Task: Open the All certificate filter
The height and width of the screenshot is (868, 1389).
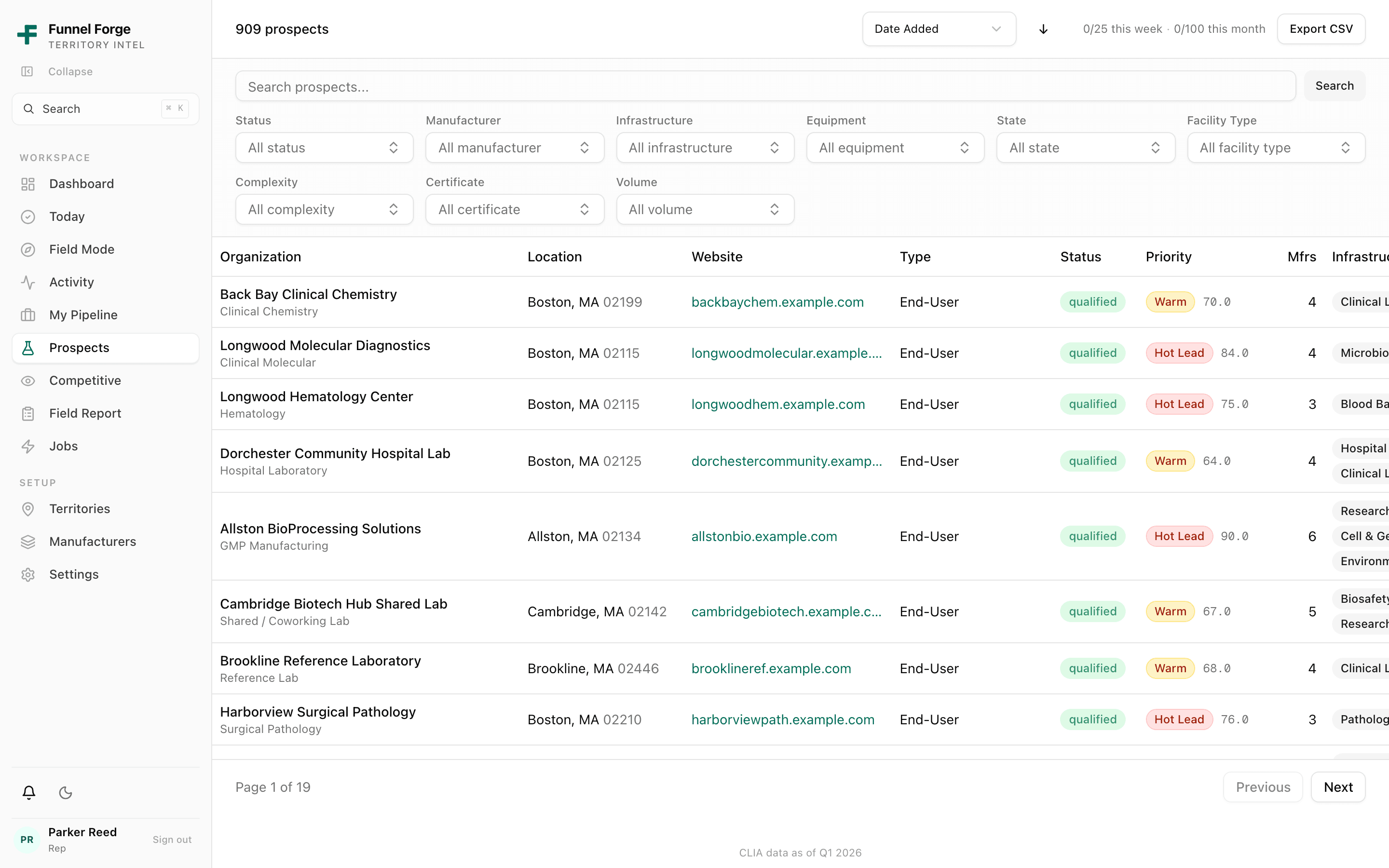Action: coord(515,209)
